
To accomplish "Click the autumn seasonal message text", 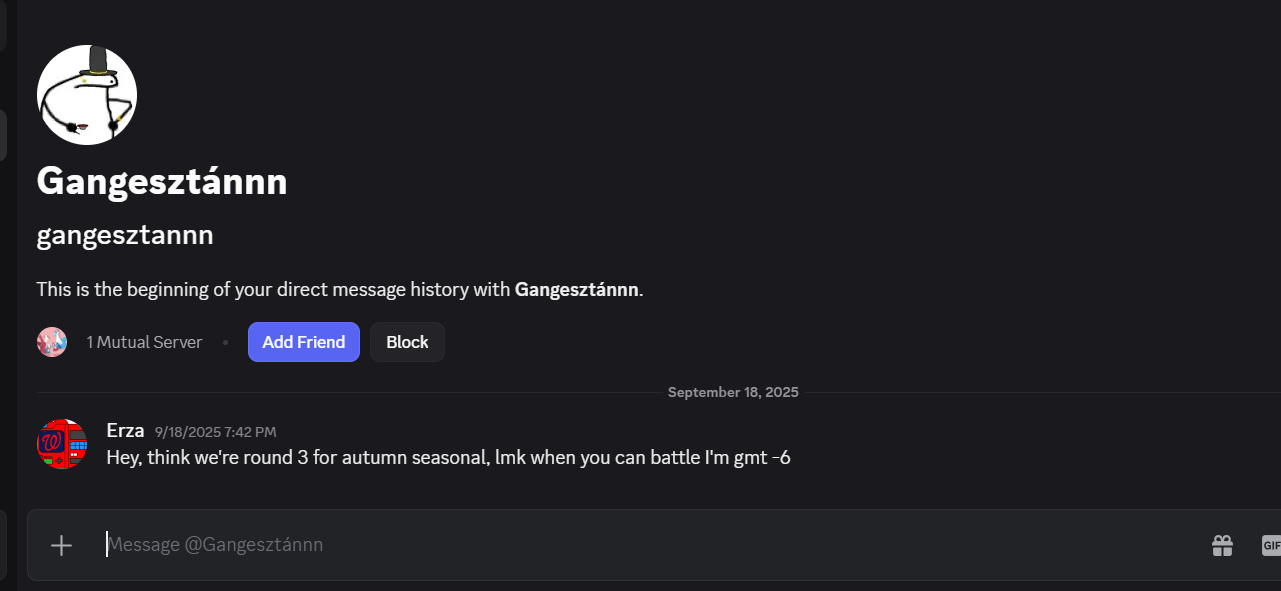I will click(x=448, y=458).
